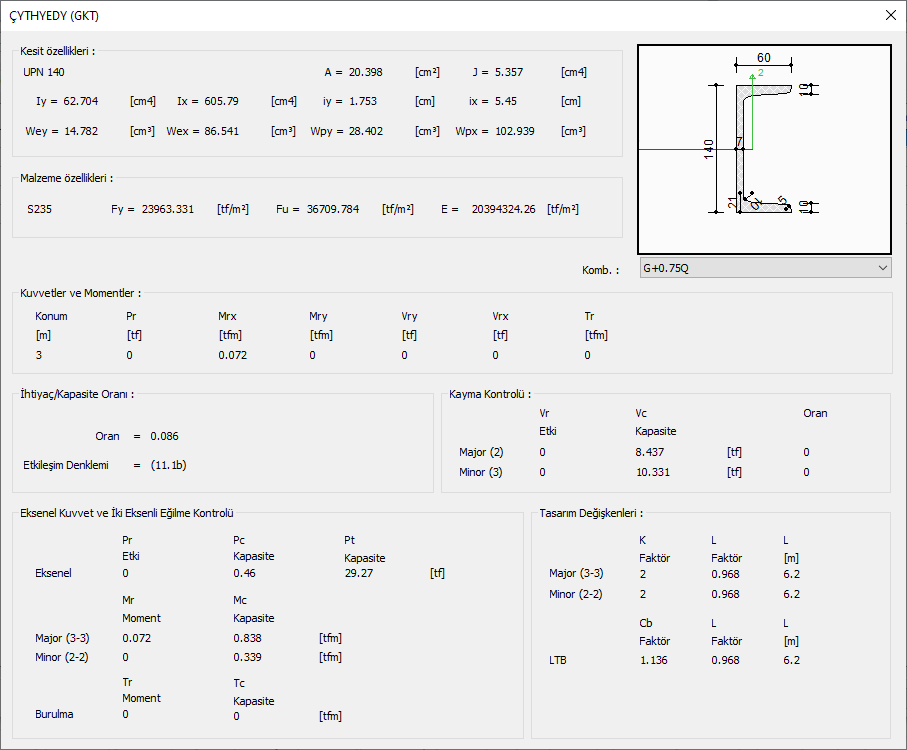This screenshot has width=907, height=750.
Task: Click the Major (3-3) Mc capacity 0.838
Action: pos(247,637)
